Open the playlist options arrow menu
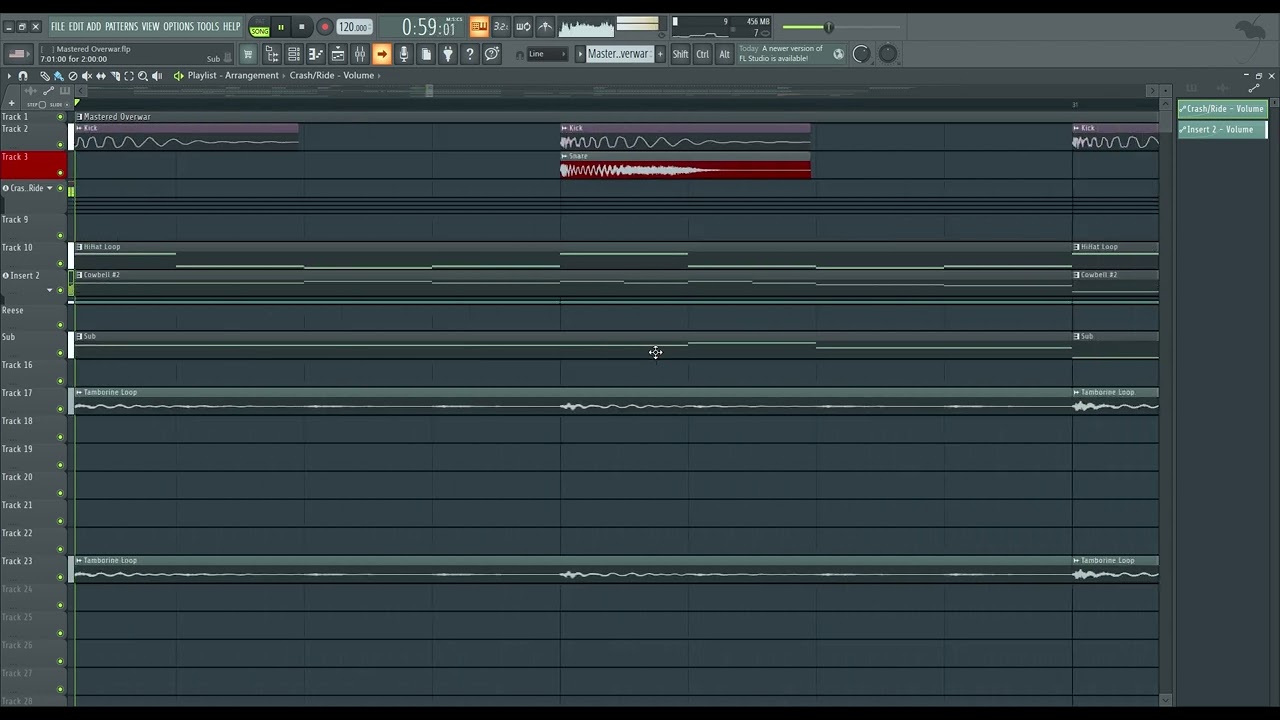 (9, 76)
